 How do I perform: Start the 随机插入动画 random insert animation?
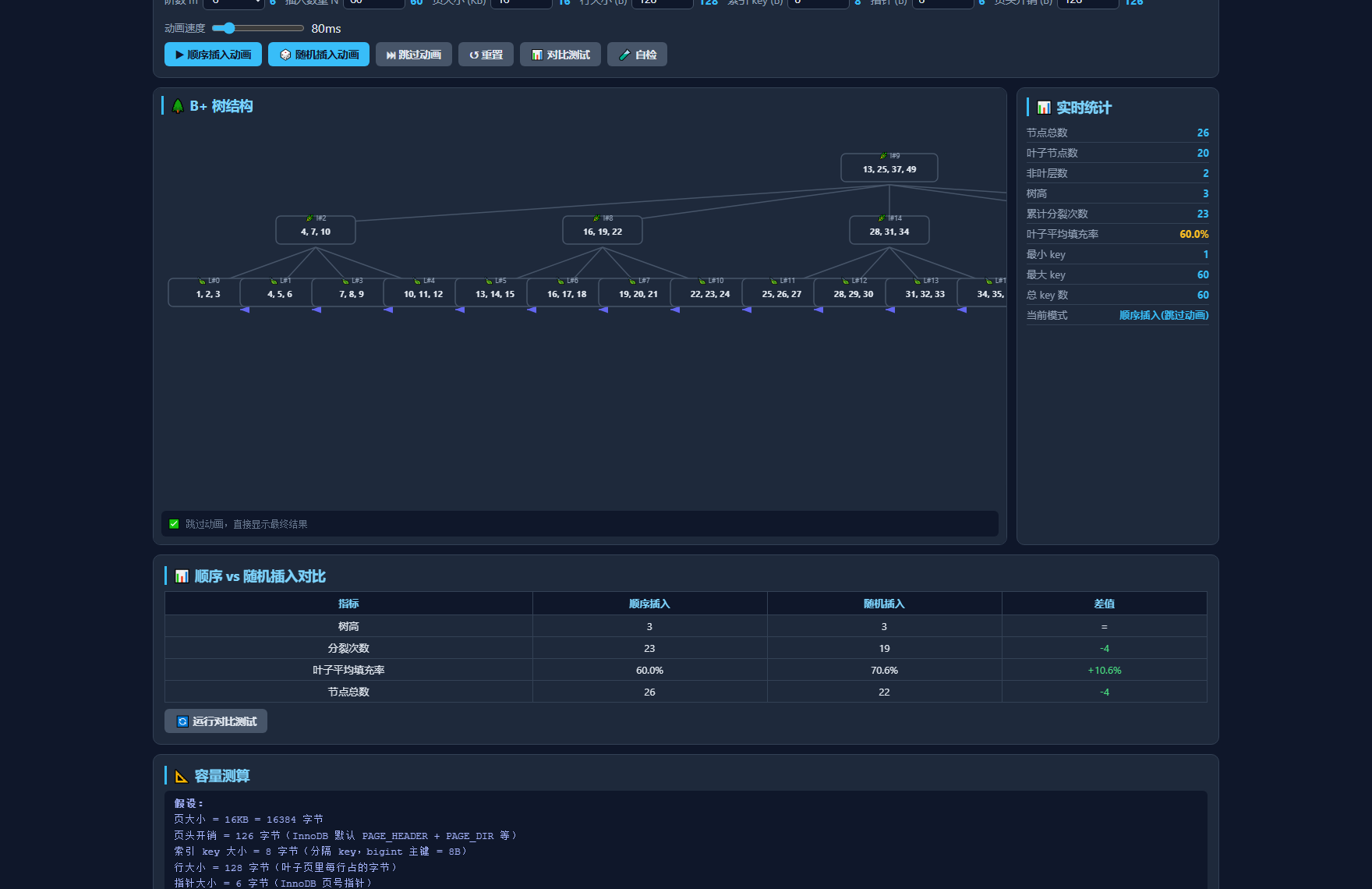[x=319, y=55]
